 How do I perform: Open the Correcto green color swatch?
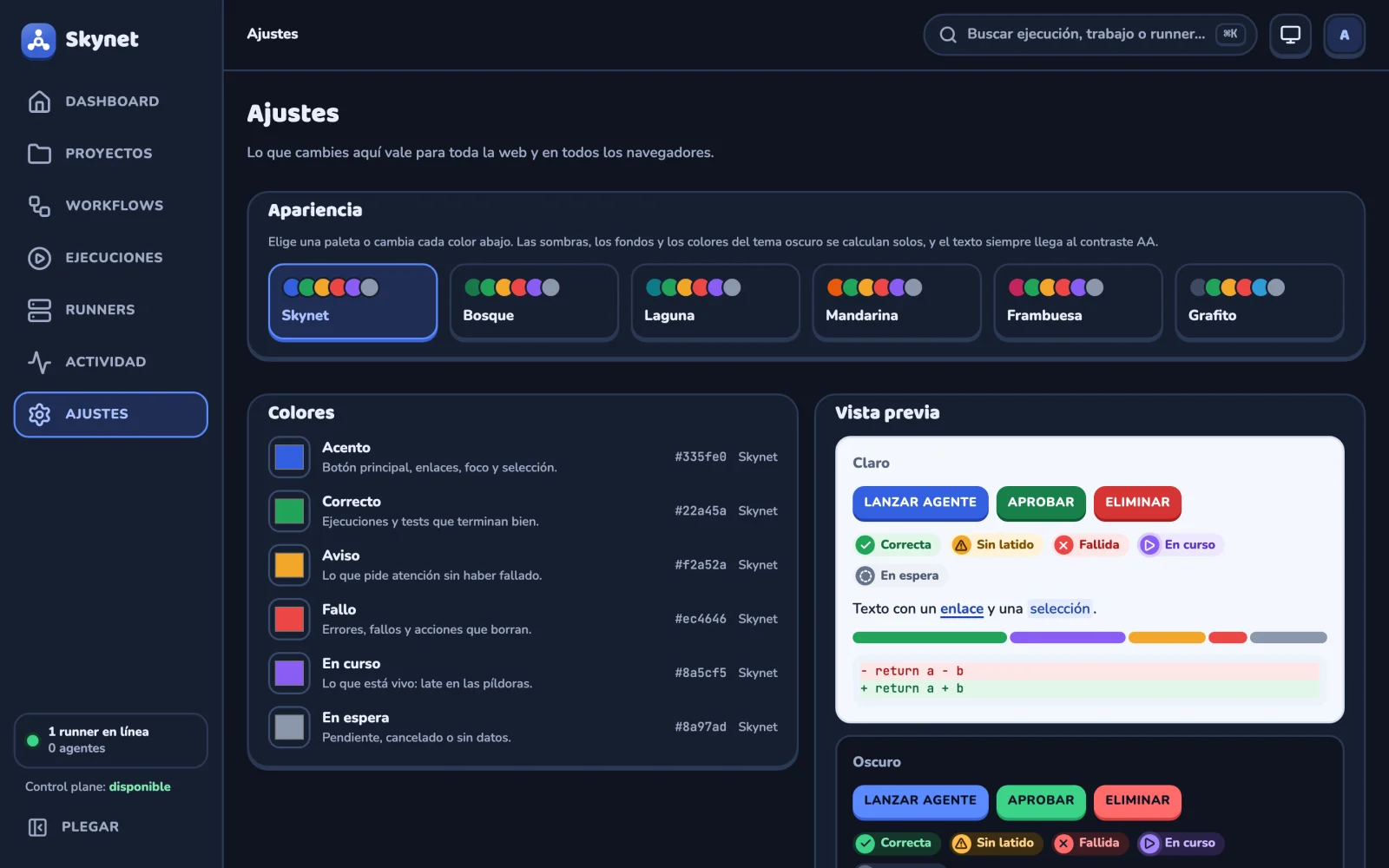[x=289, y=511]
